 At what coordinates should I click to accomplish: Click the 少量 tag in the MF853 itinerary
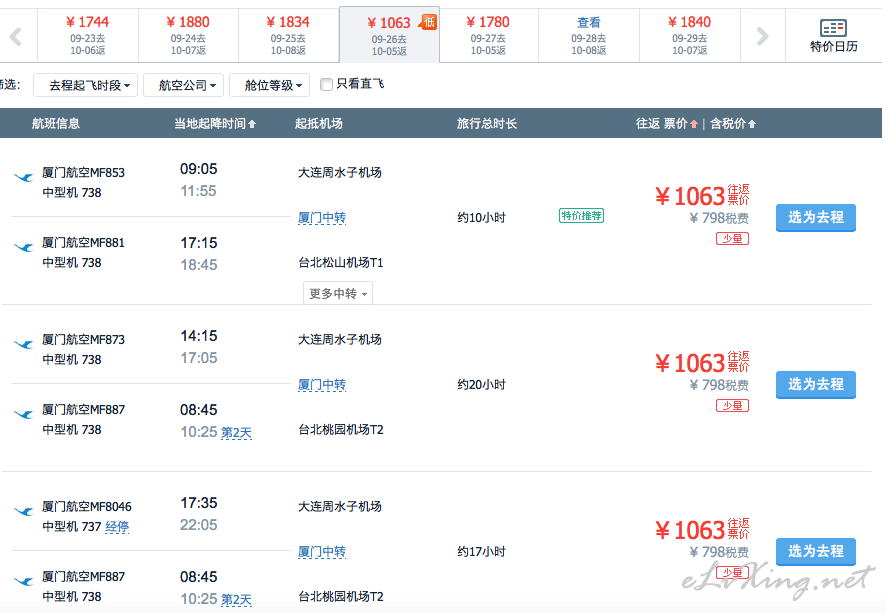point(732,239)
